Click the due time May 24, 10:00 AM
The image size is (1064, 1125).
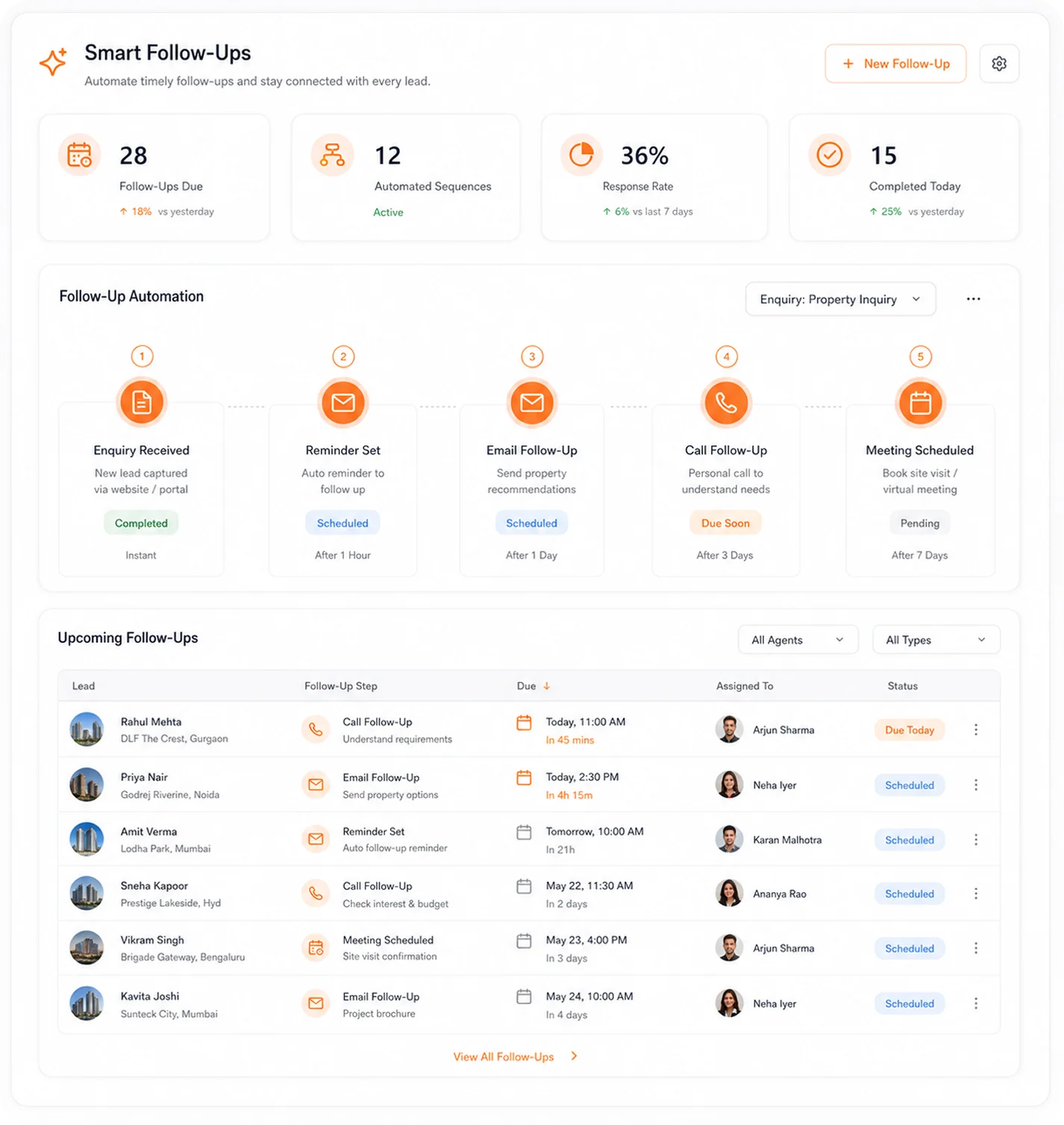(x=589, y=997)
